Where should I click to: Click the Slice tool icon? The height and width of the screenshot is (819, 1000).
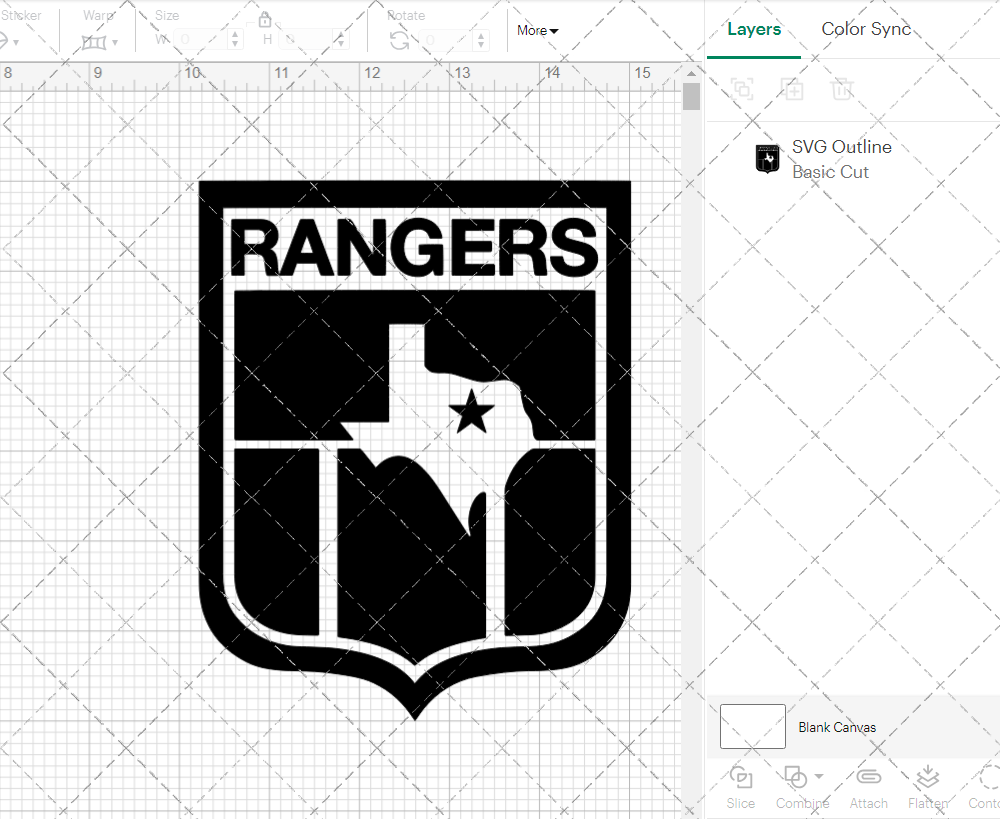(x=741, y=778)
